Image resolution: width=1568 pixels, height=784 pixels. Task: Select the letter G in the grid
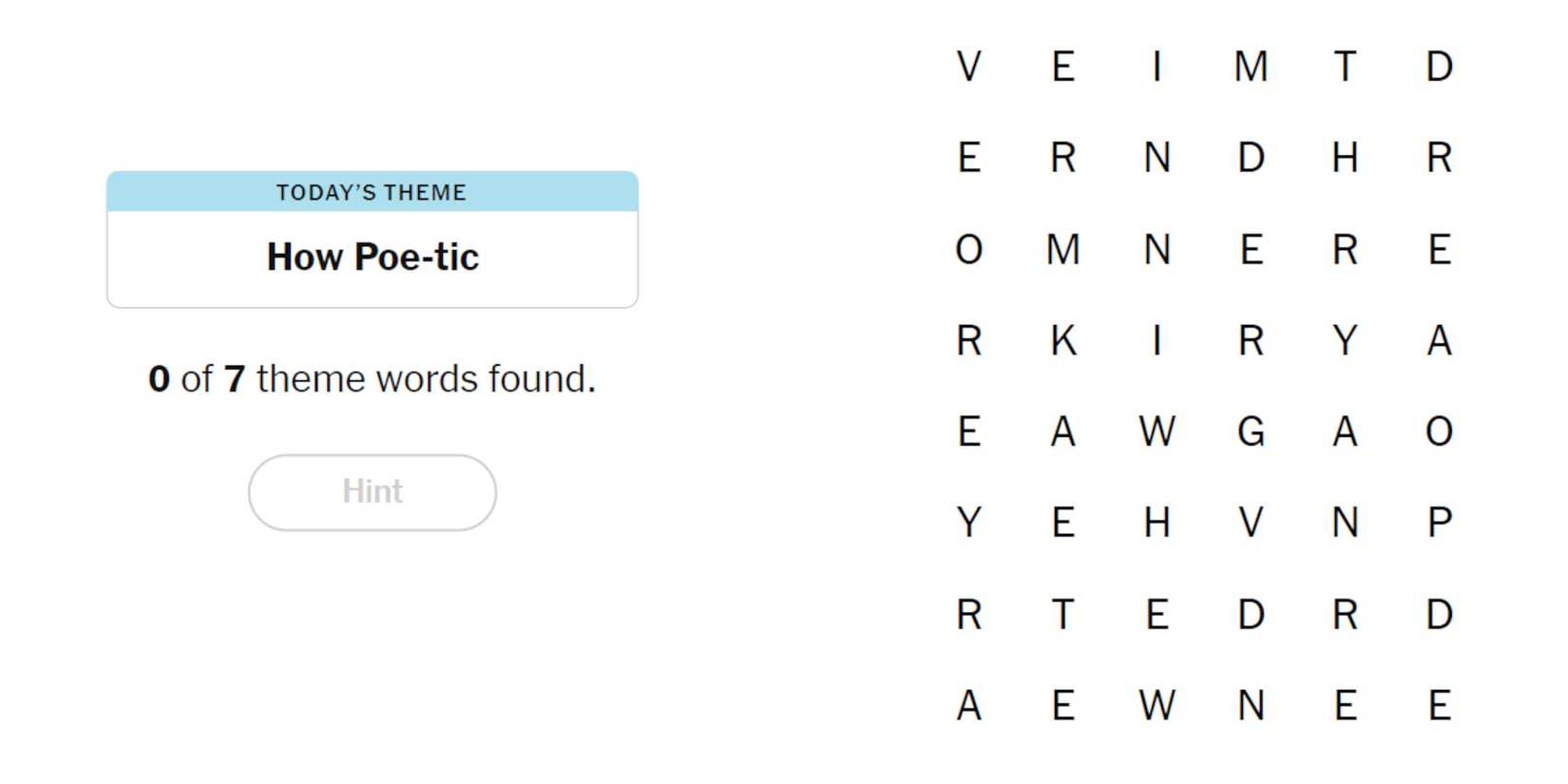coord(1251,431)
